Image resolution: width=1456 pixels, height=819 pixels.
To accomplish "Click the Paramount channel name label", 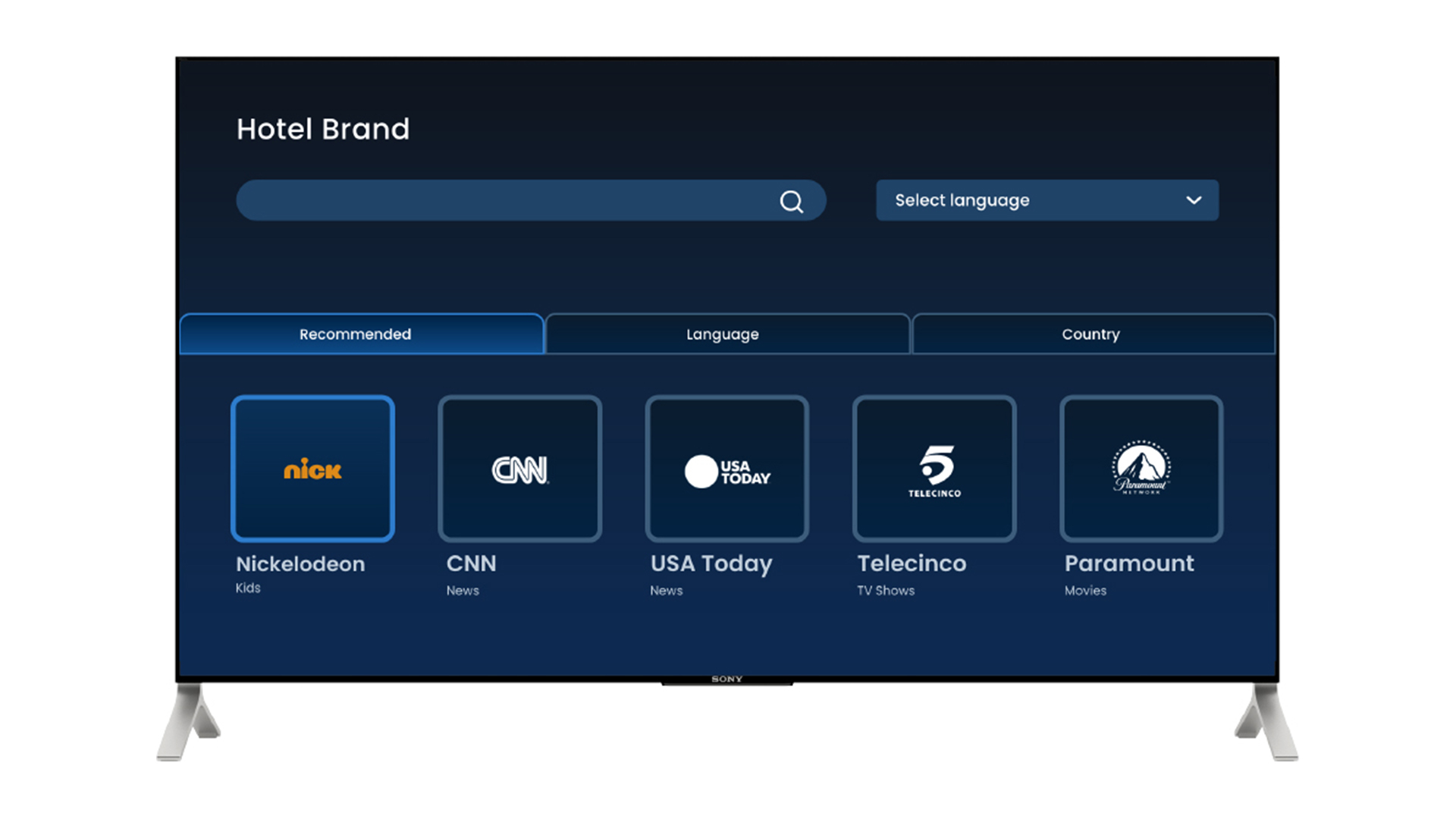I will click(1129, 563).
